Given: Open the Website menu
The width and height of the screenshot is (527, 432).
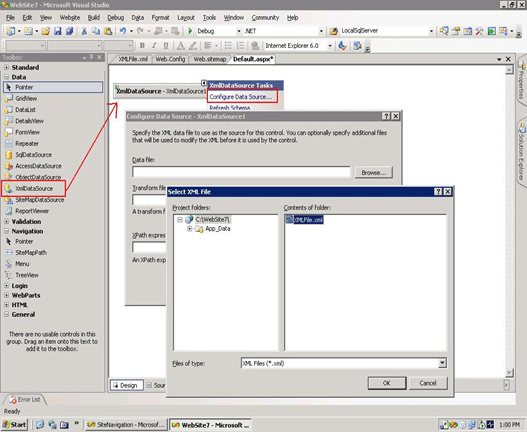Looking at the screenshot, I should point(70,18).
